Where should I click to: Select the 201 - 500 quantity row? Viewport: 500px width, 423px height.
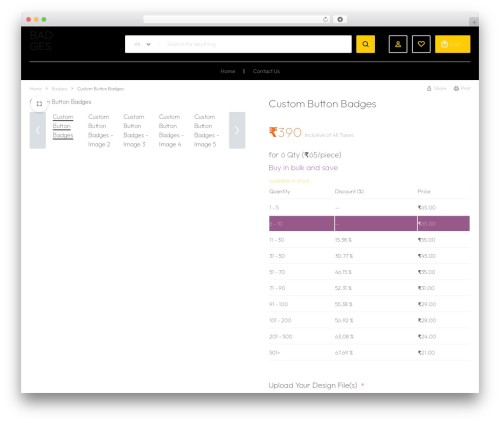pos(369,336)
